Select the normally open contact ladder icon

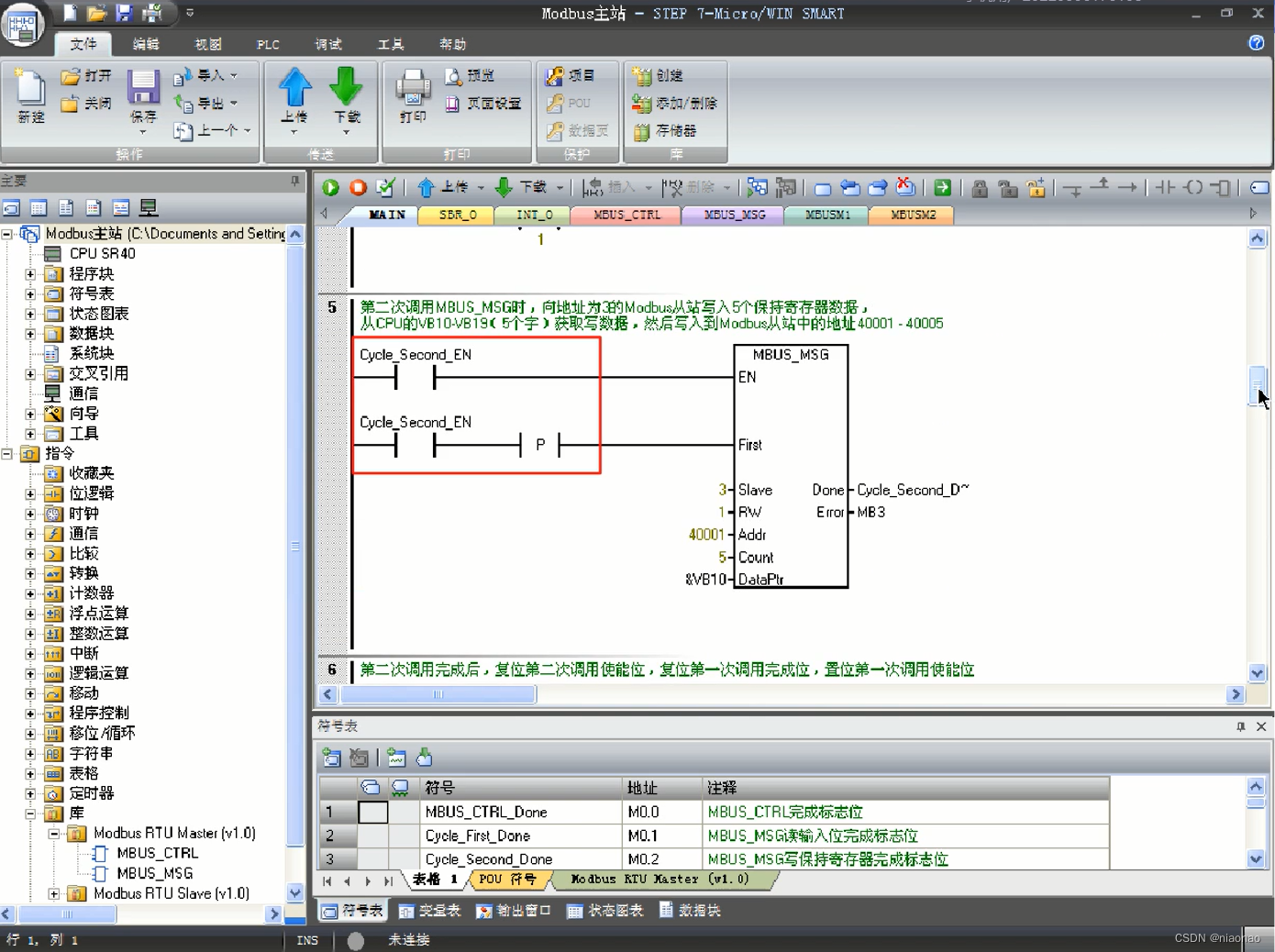[x=1165, y=187]
